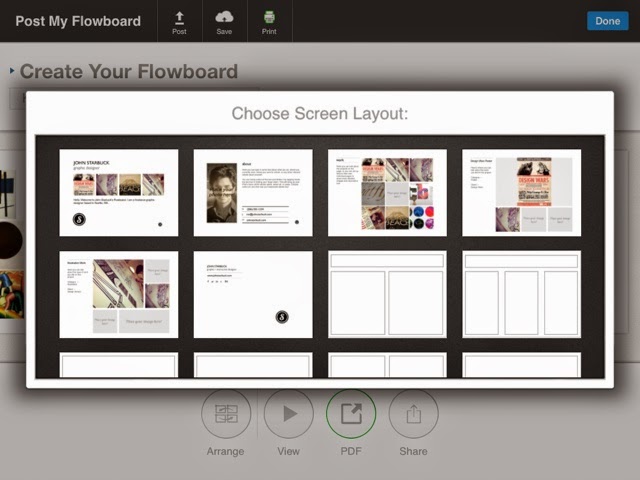Click the Choose Screen Layout heading

click(x=320, y=113)
